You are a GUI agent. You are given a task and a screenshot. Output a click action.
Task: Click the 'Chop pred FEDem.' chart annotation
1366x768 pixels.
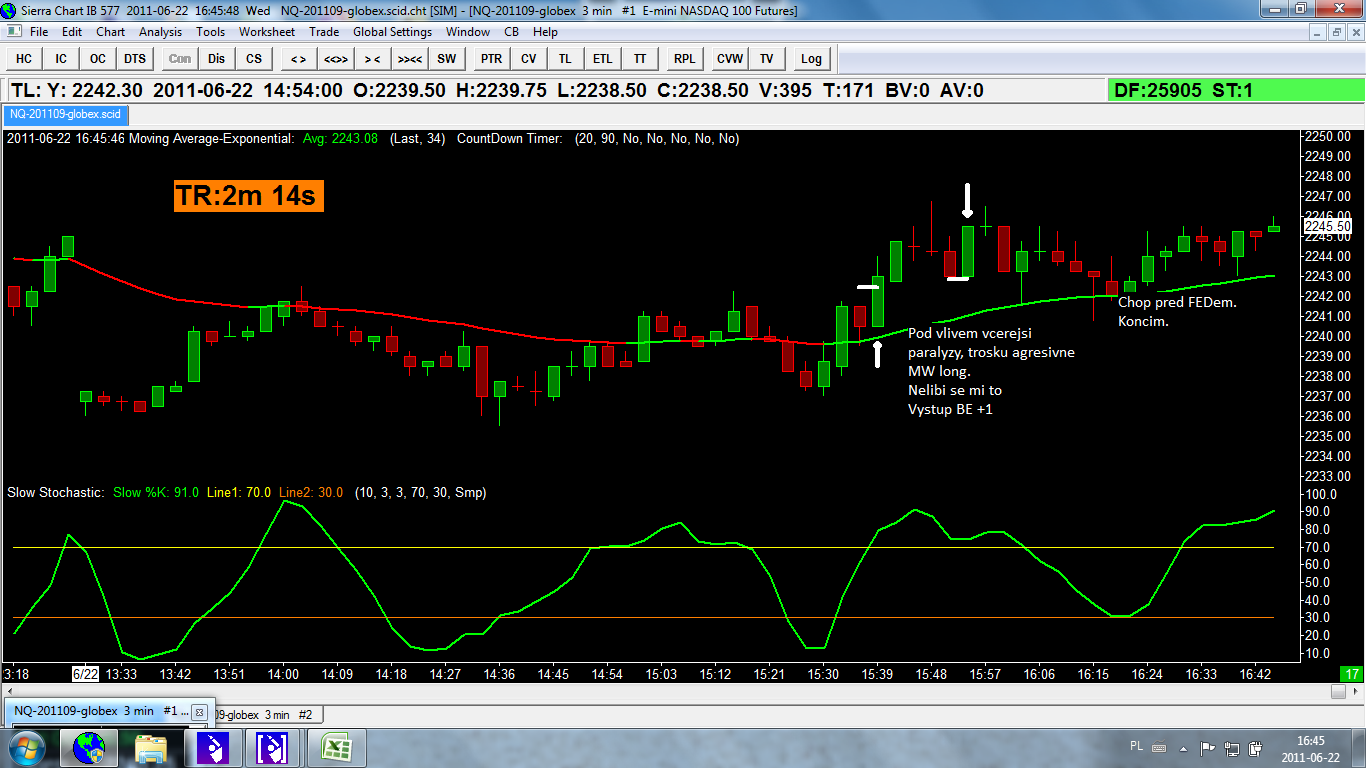[x=1177, y=302]
